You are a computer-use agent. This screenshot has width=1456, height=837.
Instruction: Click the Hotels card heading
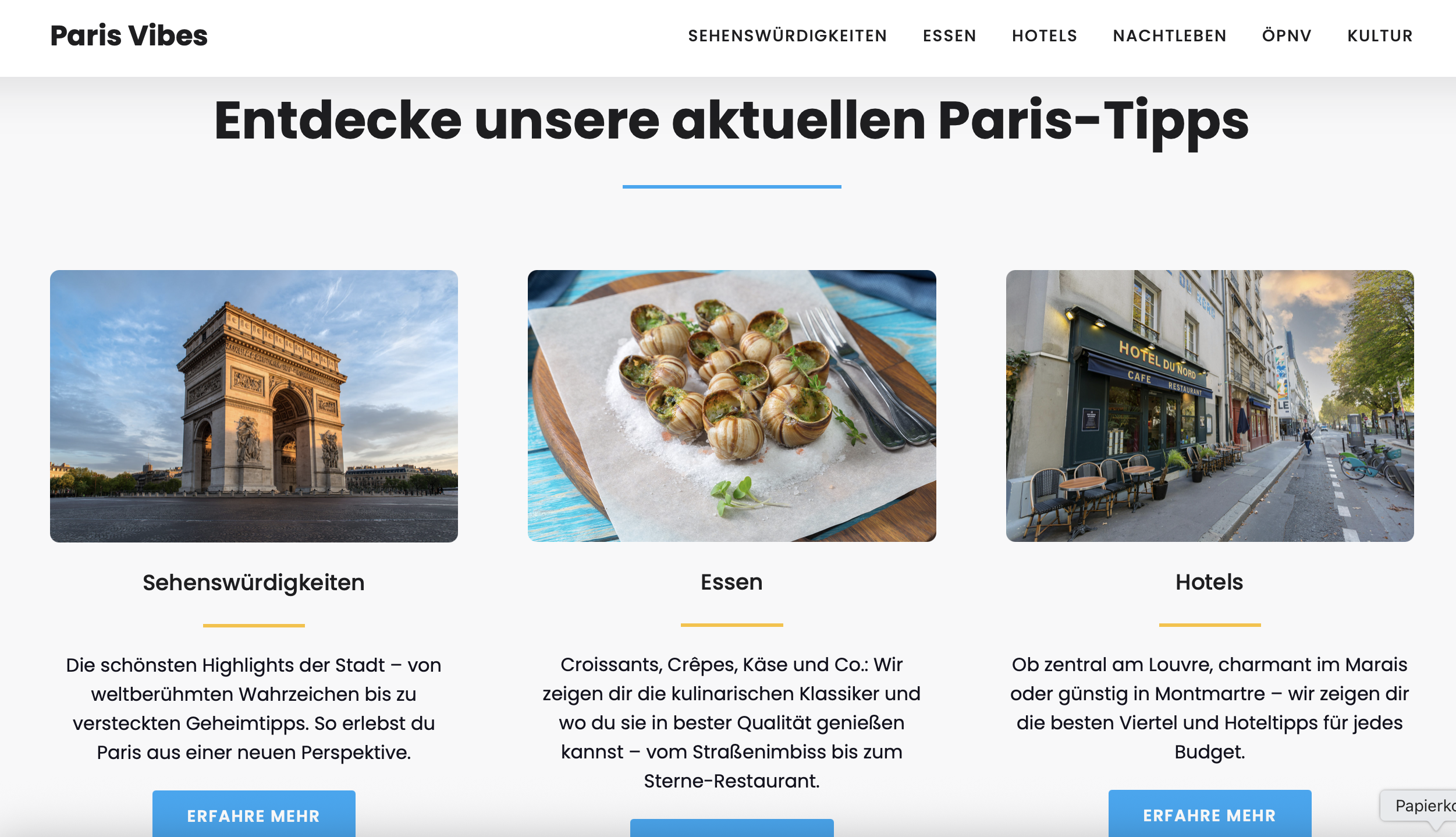click(1209, 582)
